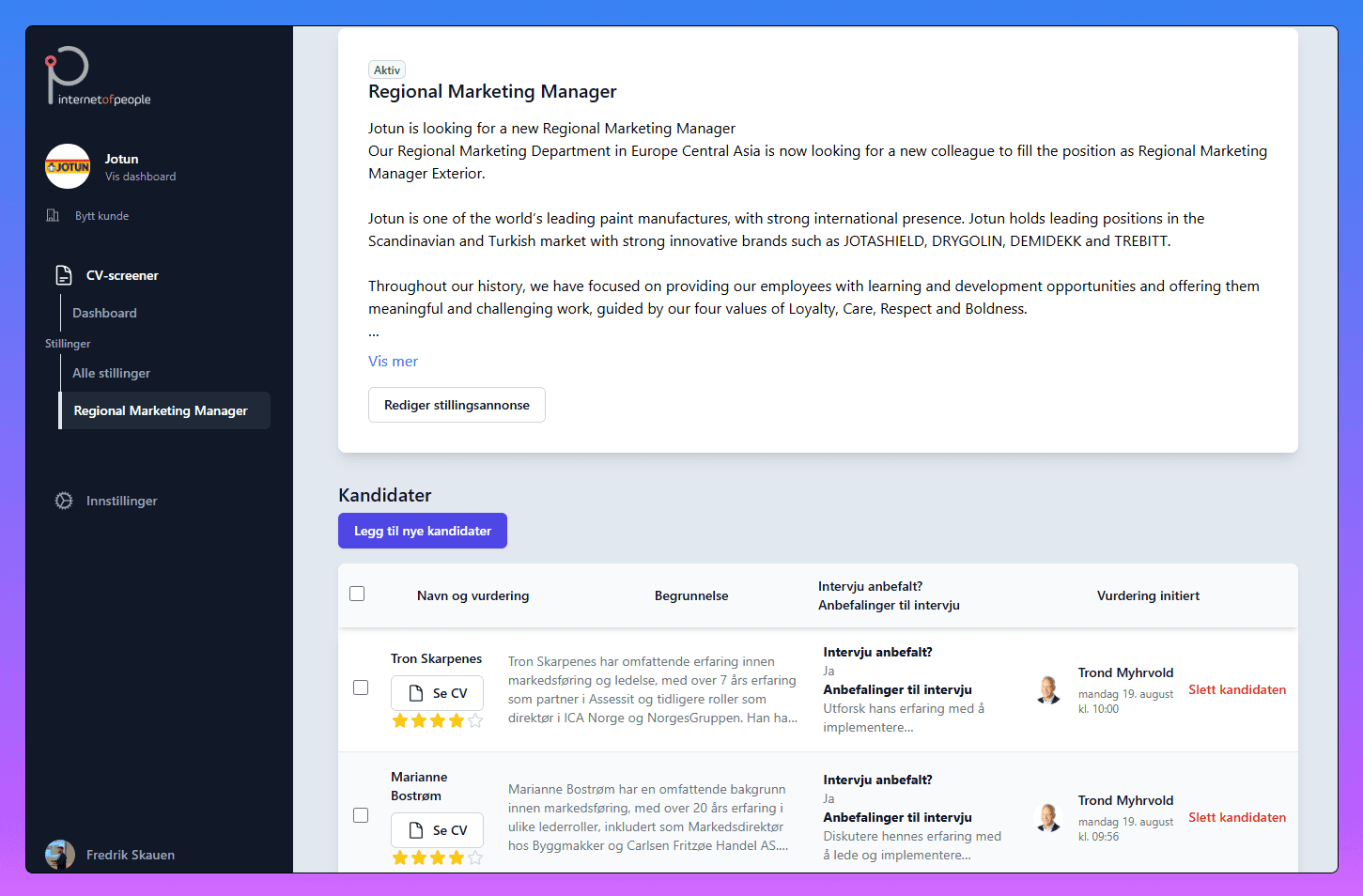Click the Begrunnelse text for Tron Skarpenes
Viewport: 1363px width, 896px height.
pyautogui.click(x=653, y=689)
